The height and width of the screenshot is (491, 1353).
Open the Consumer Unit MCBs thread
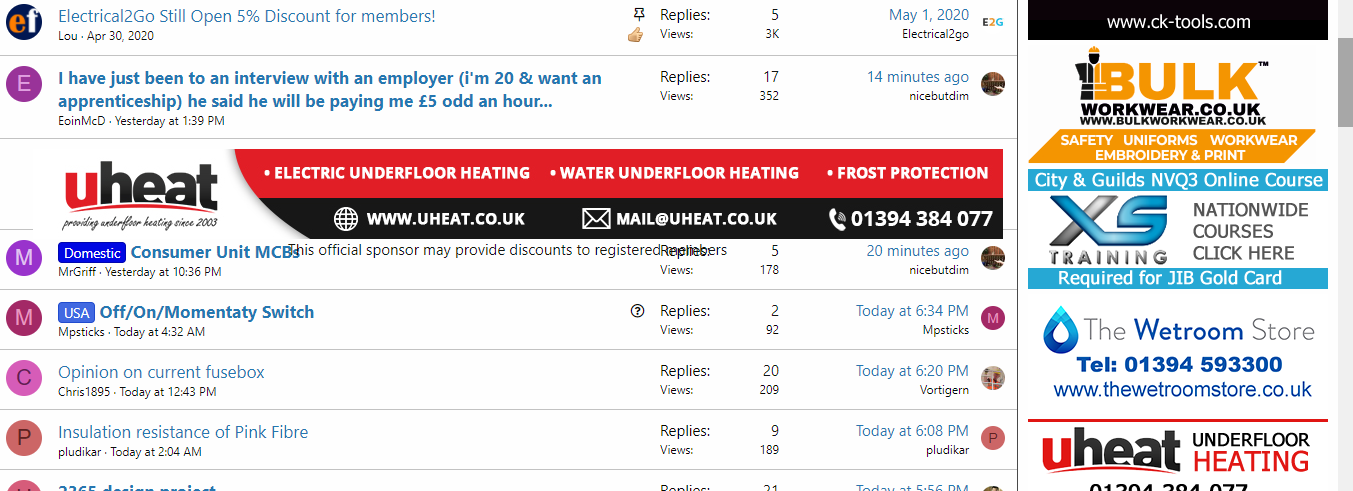[215, 252]
